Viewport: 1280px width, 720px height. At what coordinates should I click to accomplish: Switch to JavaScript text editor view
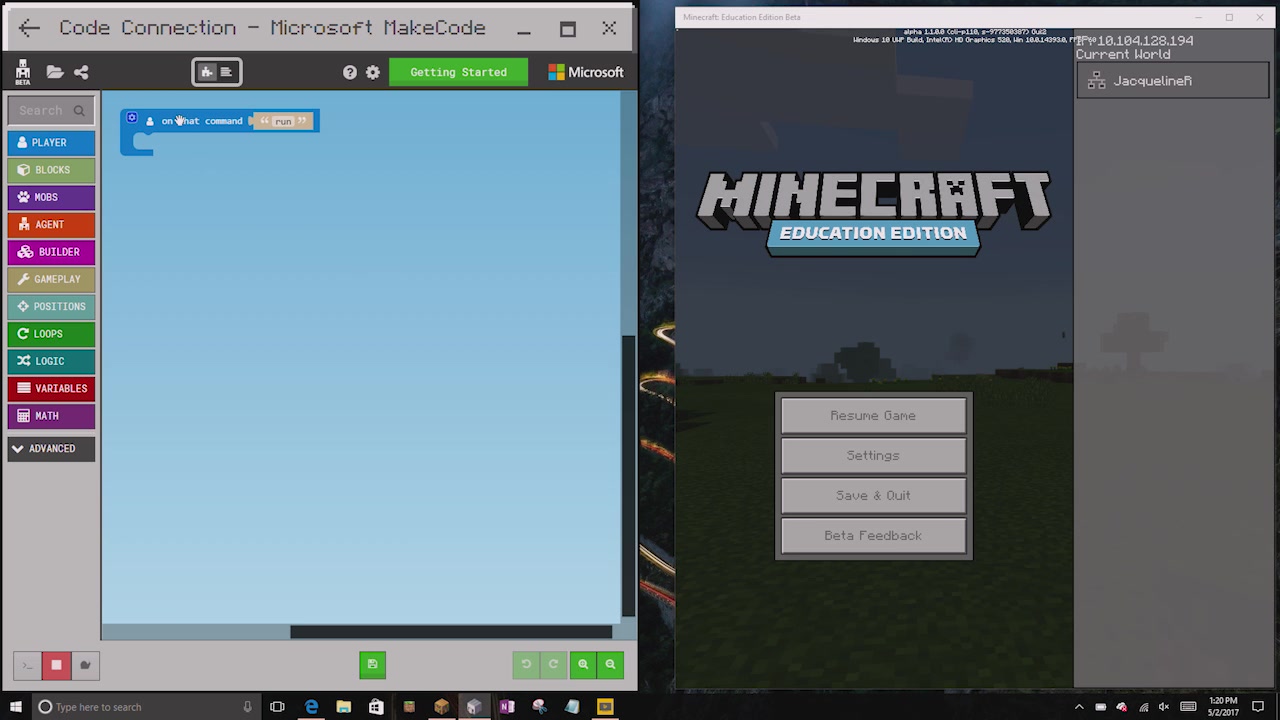pyautogui.click(x=227, y=72)
